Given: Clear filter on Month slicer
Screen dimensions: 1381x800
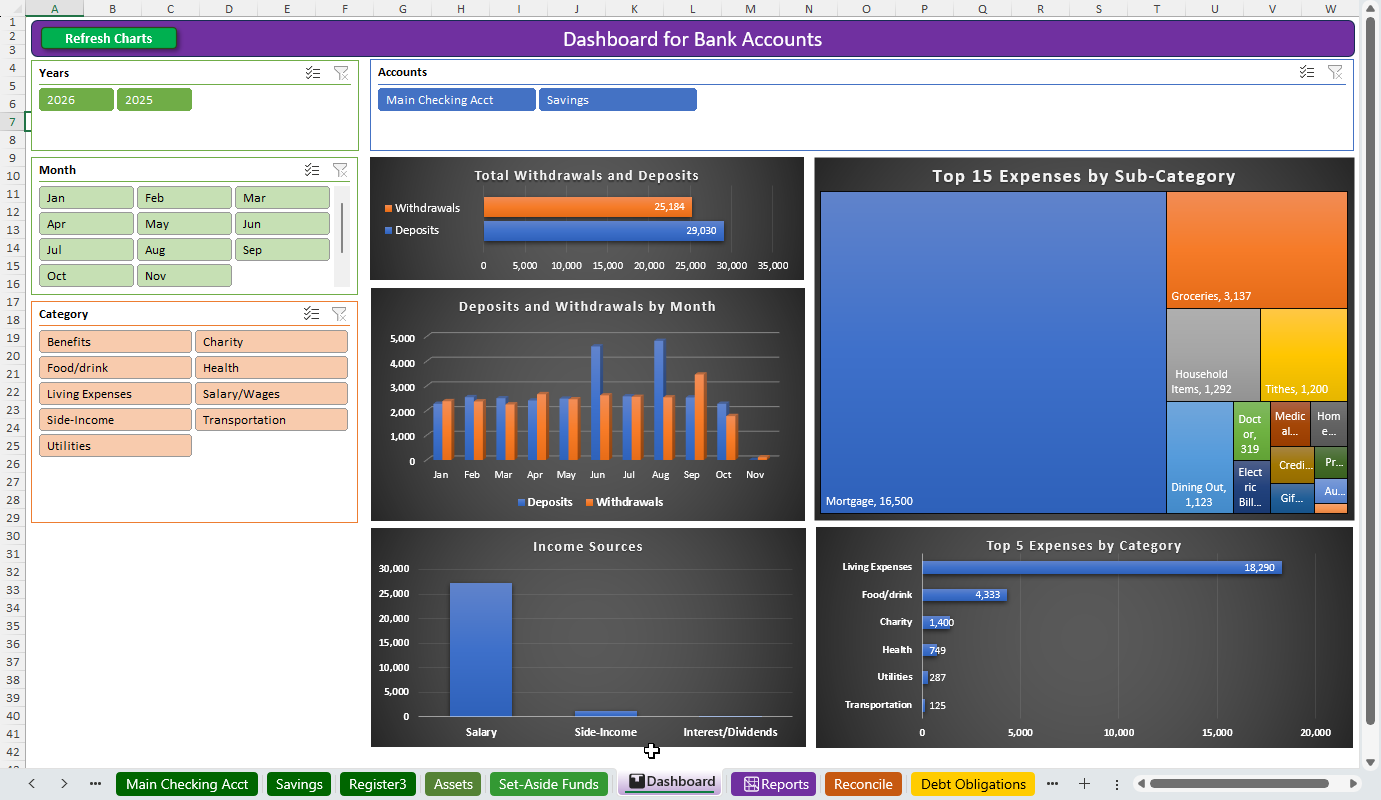Looking at the screenshot, I should coord(341,170).
